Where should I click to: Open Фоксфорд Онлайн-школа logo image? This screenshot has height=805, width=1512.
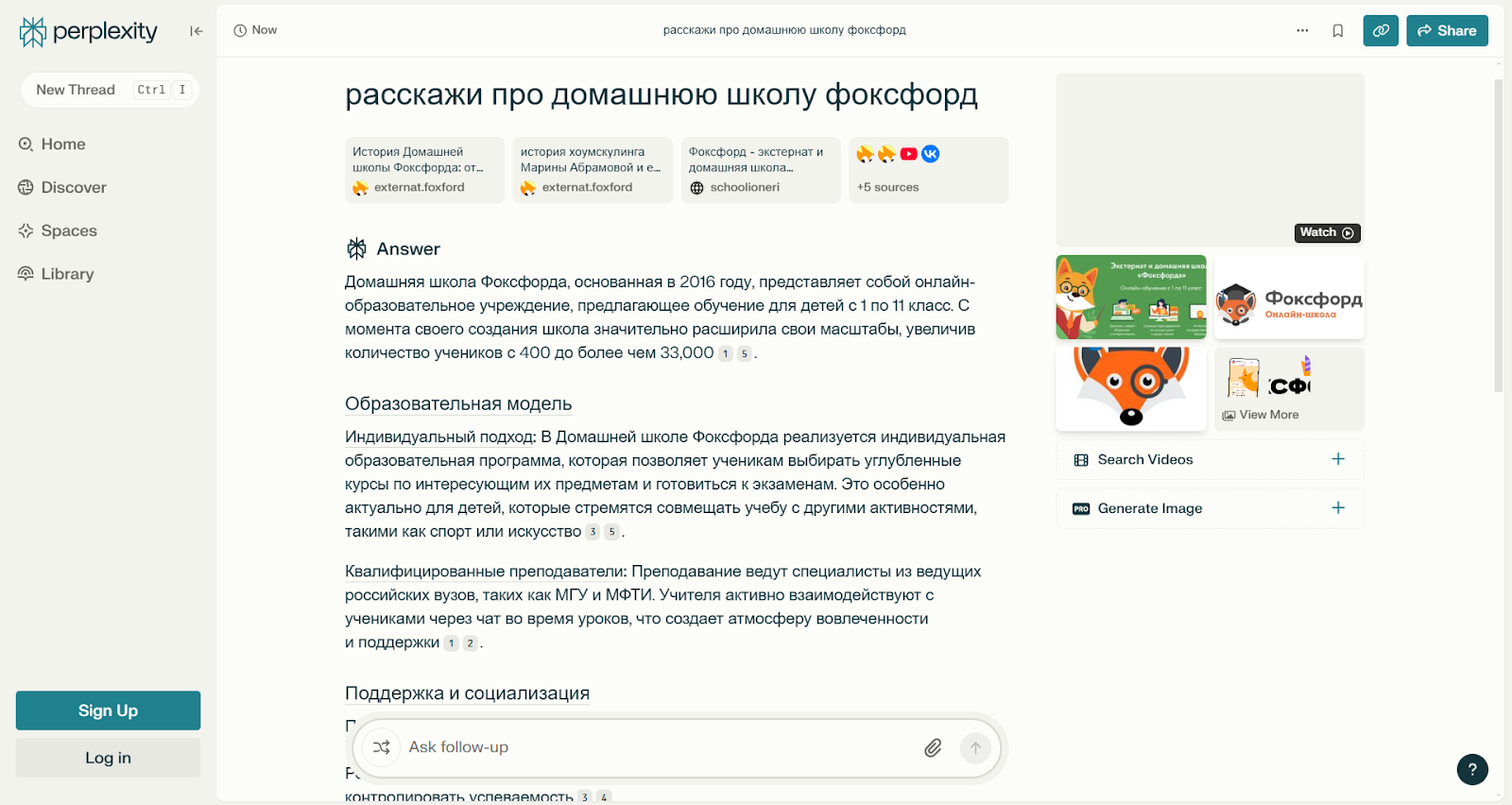[x=1289, y=297]
